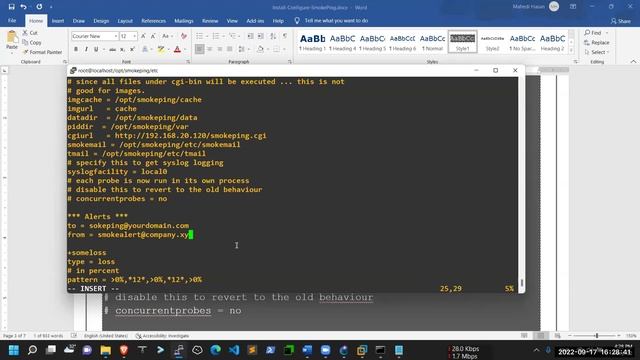Click the Line and Paragraph Spacing icon
The image size is (640, 360).
click(242, 49)
